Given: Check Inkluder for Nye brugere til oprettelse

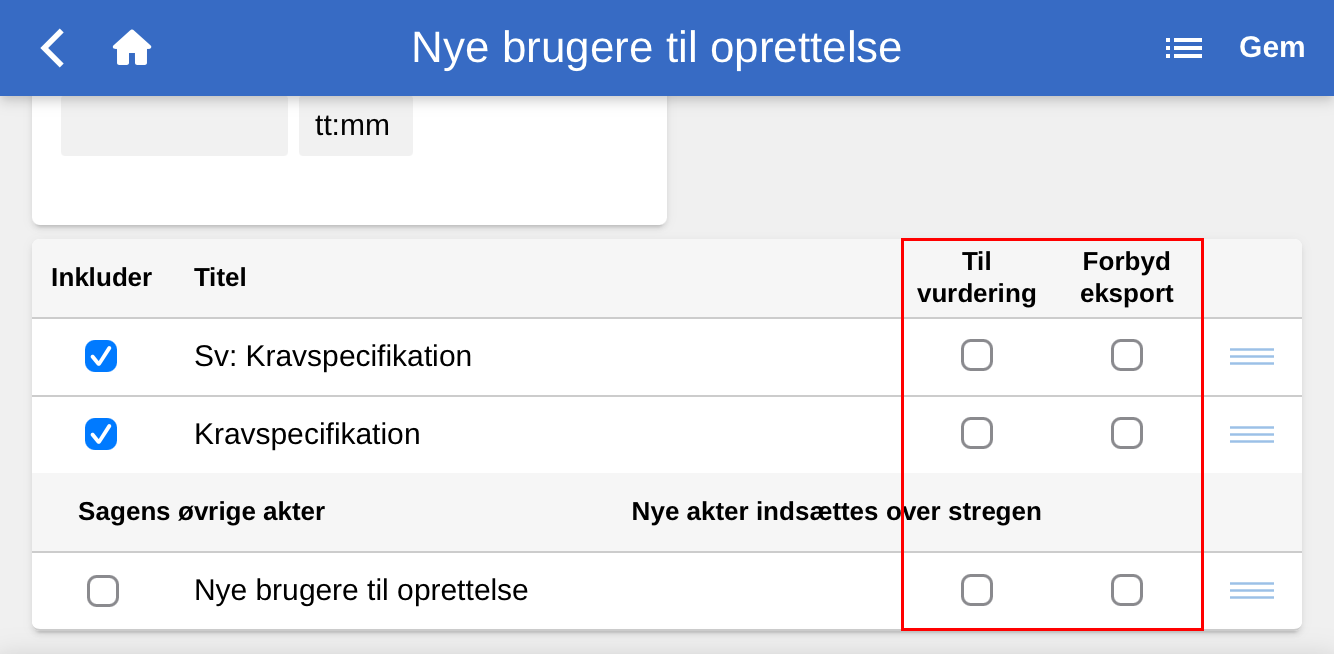Looking at the screenshot, I should coord(103,591).
